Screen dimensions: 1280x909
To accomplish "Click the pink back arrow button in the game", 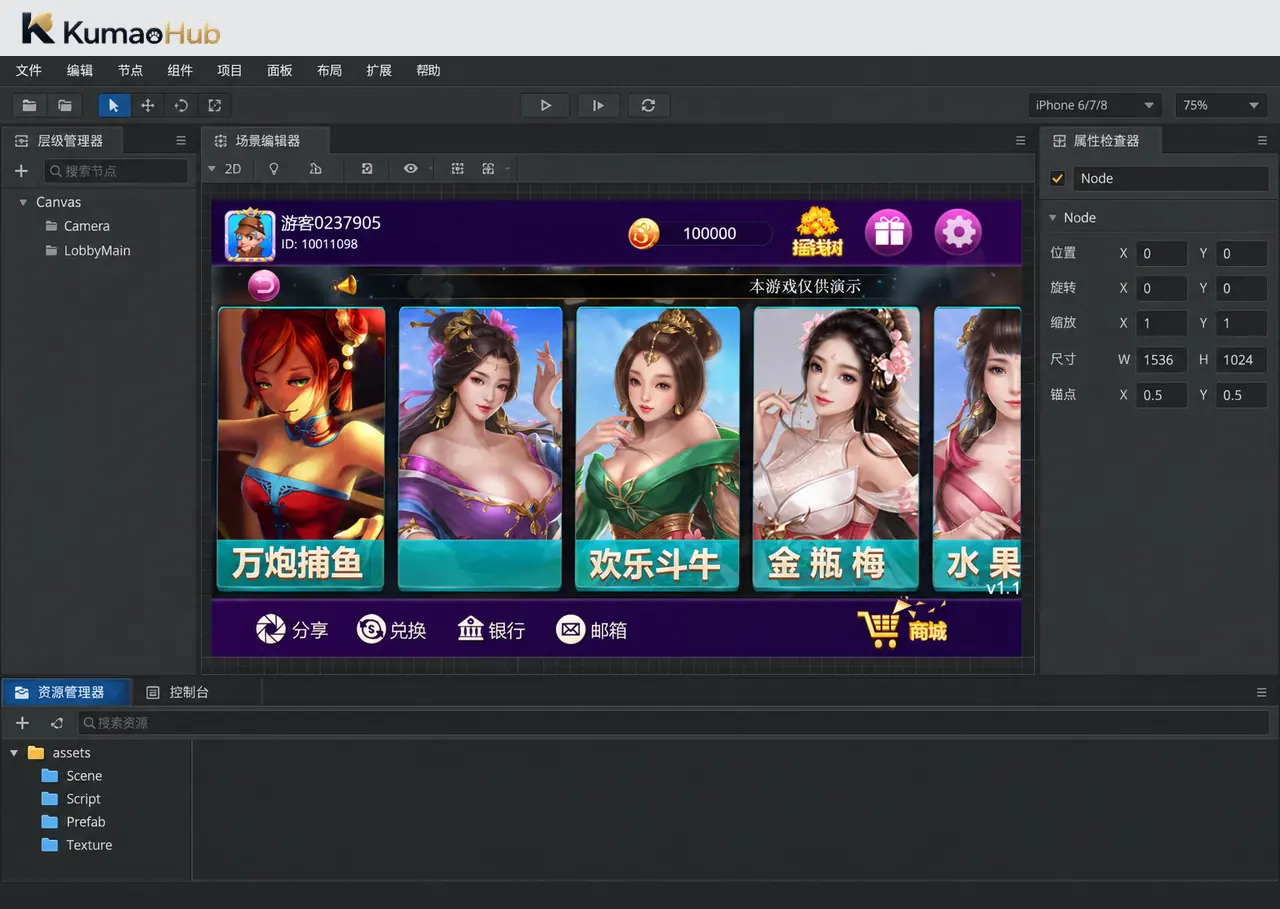I will [264, 286].
